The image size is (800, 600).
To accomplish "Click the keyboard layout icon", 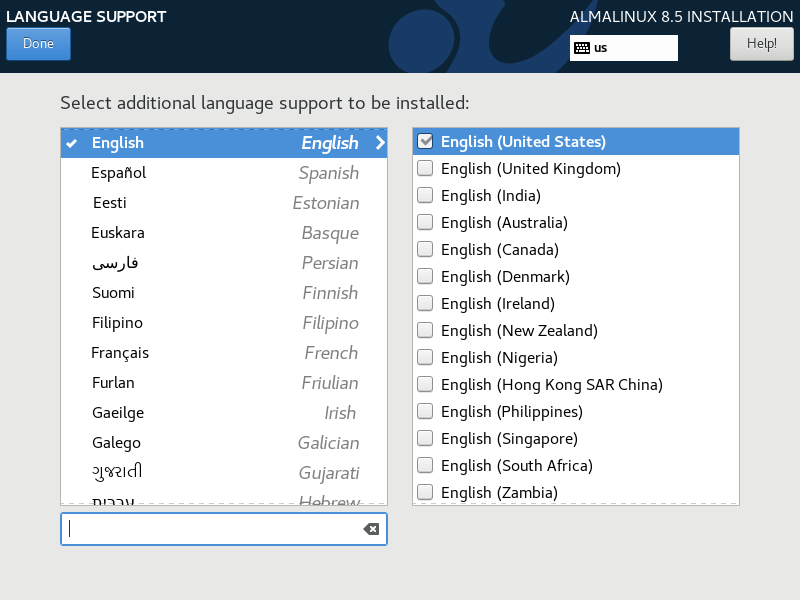I will [582, 48].
